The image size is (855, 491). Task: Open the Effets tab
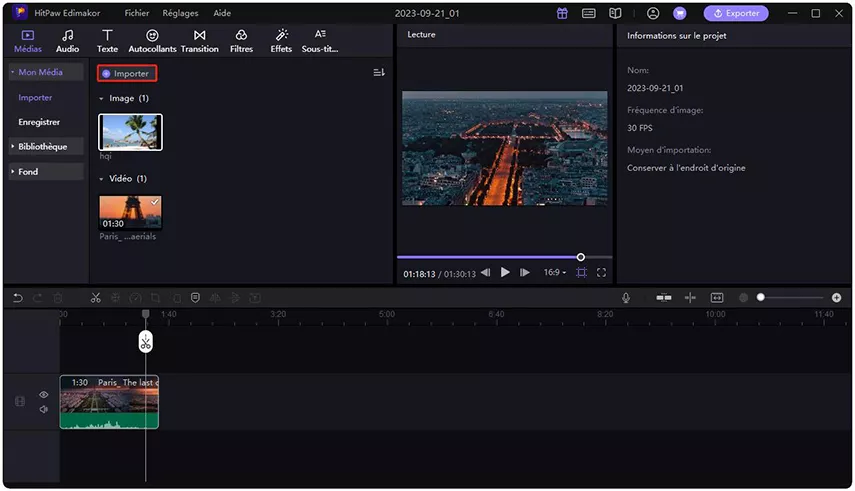(x=281, y=41)
